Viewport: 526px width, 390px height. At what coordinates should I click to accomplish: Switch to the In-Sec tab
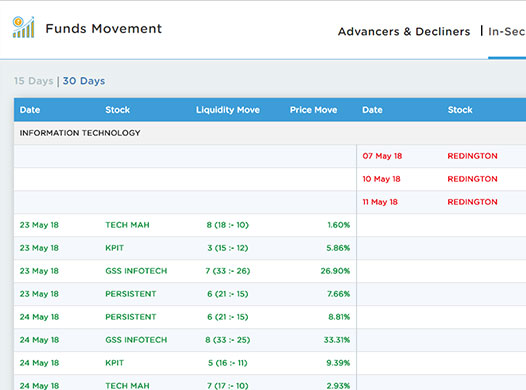[507, 32]
